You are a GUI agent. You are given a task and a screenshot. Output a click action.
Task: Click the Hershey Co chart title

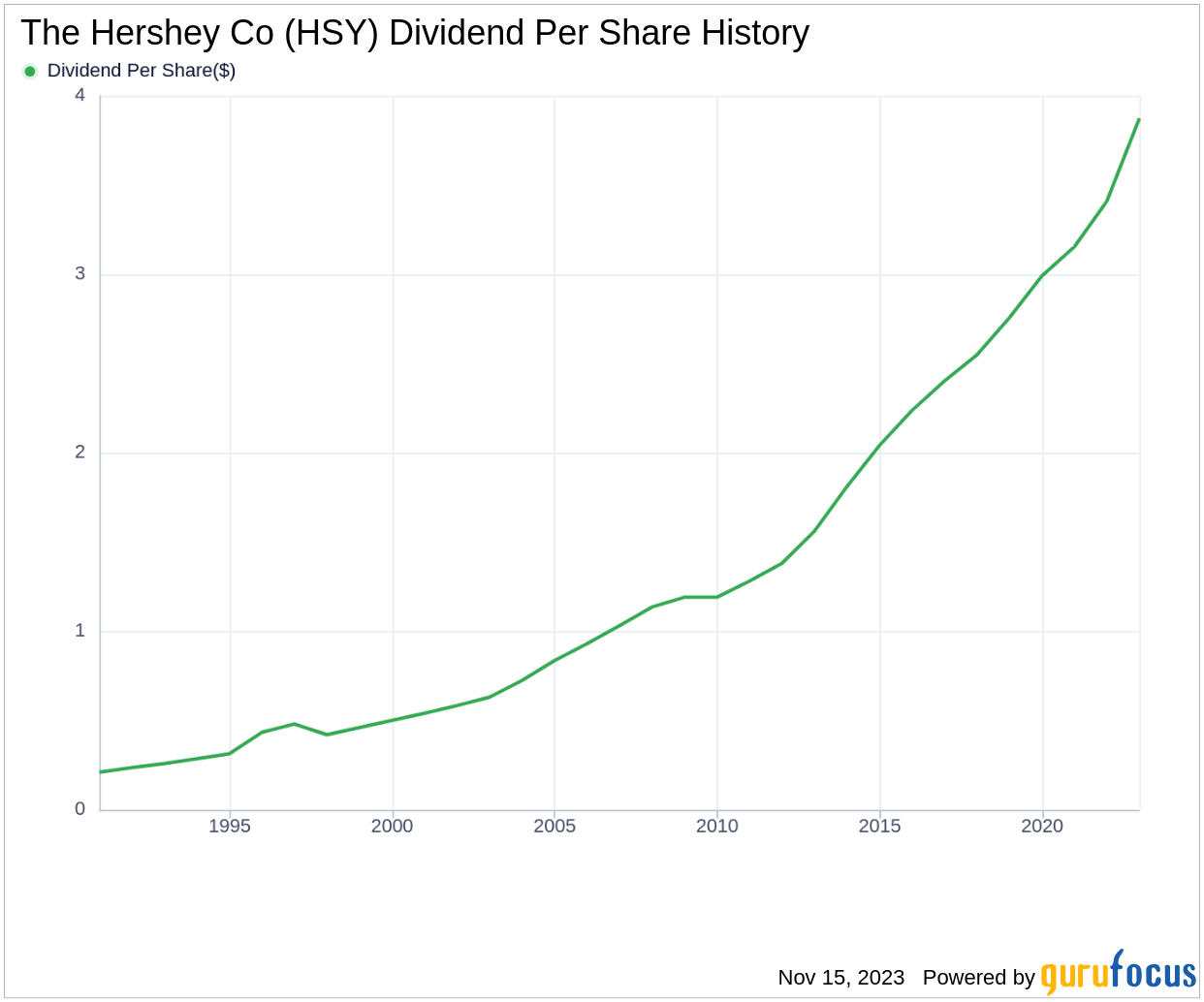point(415,33)
